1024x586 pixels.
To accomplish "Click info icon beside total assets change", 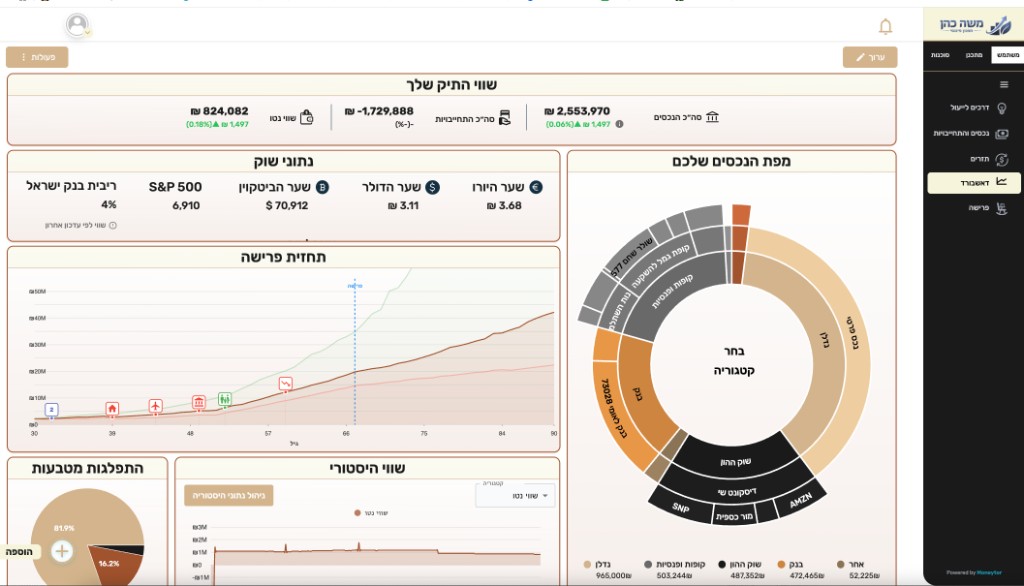I will [619, 124].
